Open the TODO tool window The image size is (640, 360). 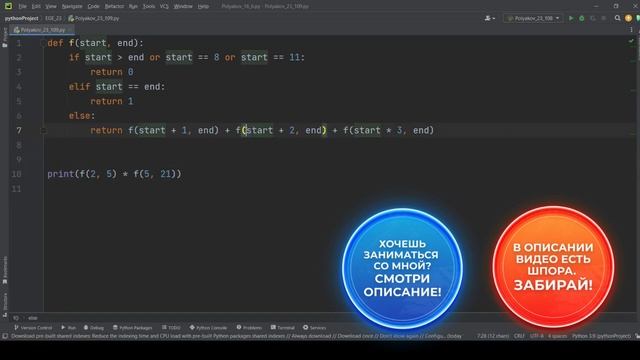point(171,328)
